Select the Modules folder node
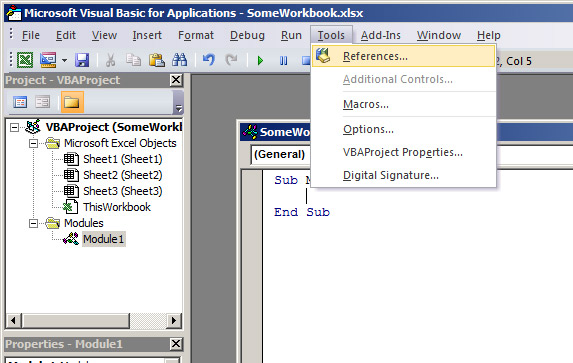 point(84,223)
